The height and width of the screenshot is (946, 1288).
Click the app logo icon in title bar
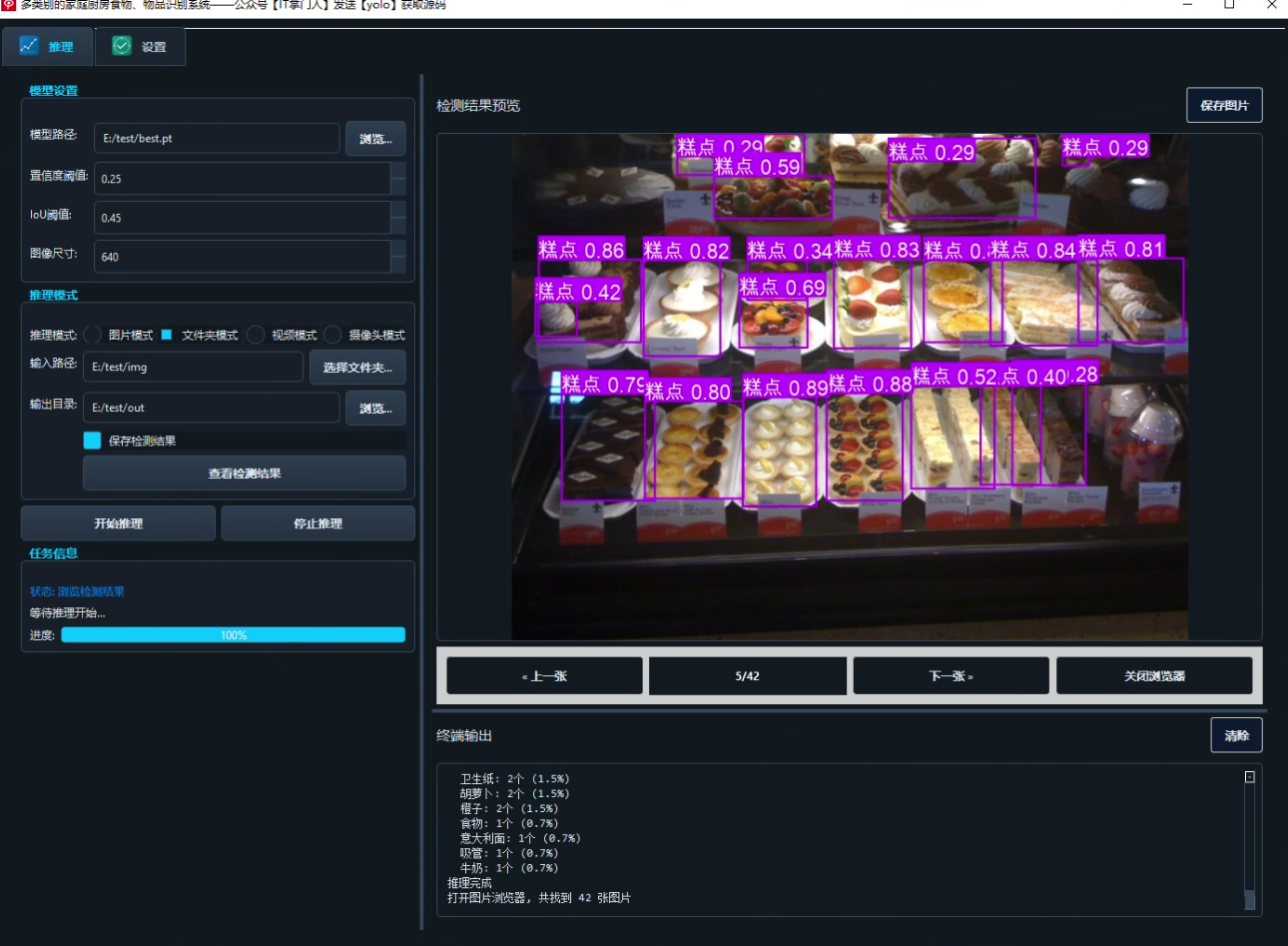click(9, 5)
